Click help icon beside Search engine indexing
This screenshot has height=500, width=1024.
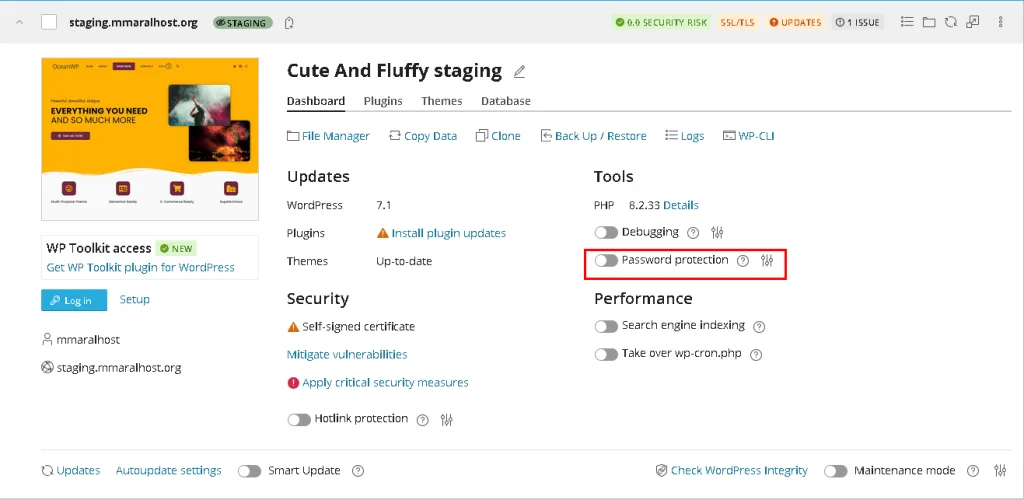[759, 326]
